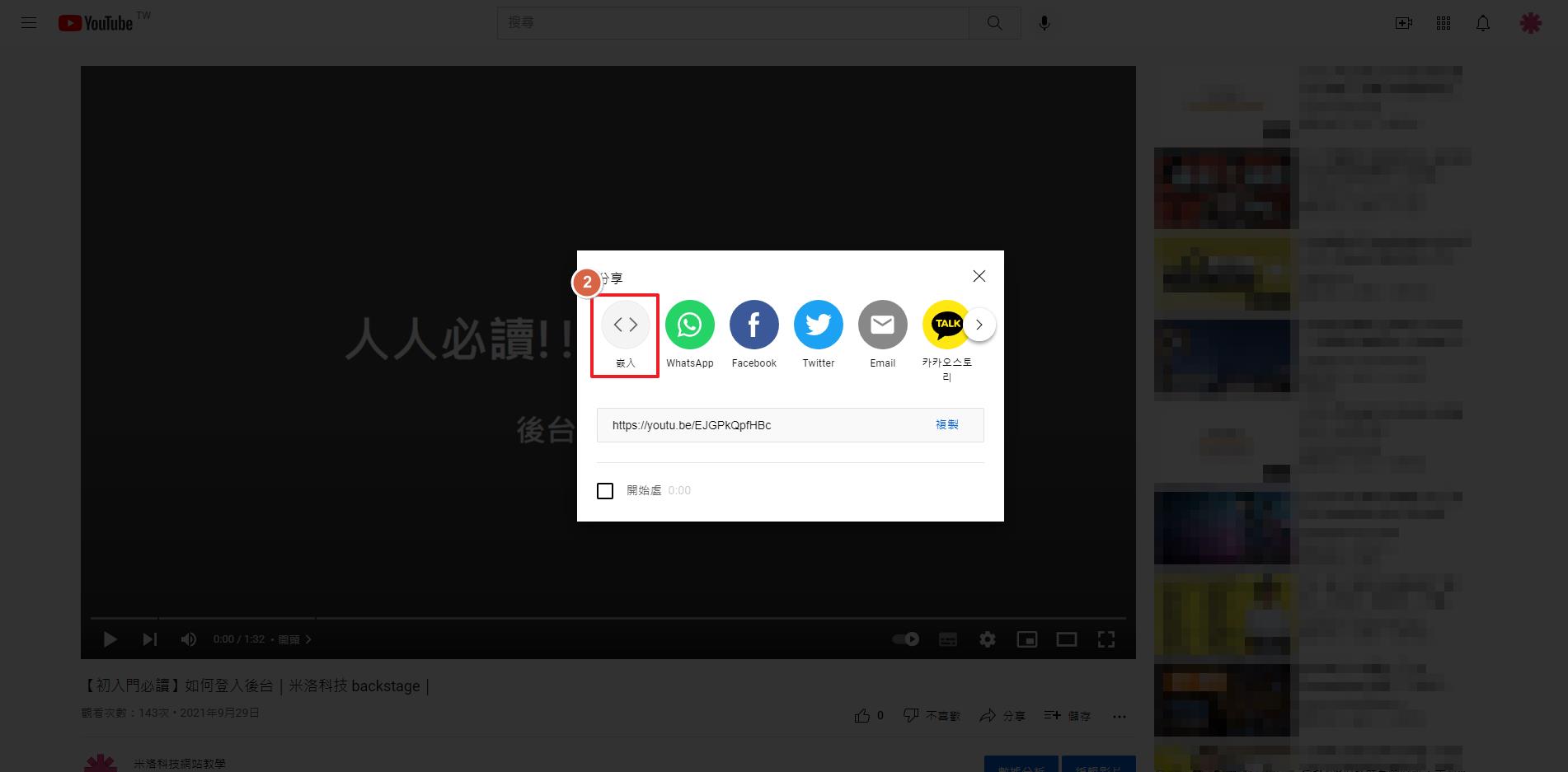This screenshot has width=1568, height=772.
Task: Click the embed (嵌入) share icon
Action: click(x=625, y=325)
